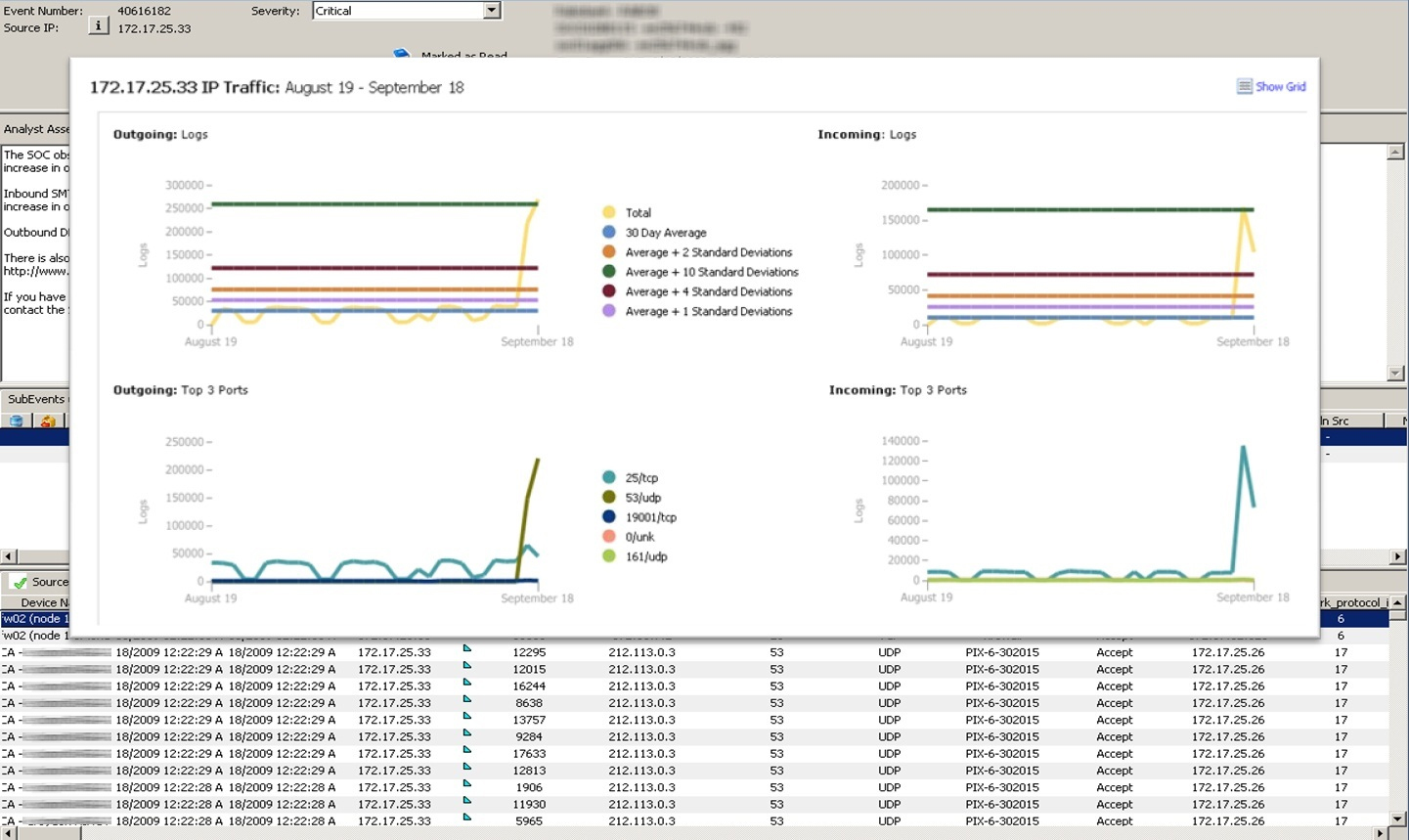The image size is (1409, 840).
Task: Click the 25/tcp teal legend swatch
Action: [609, 478]
